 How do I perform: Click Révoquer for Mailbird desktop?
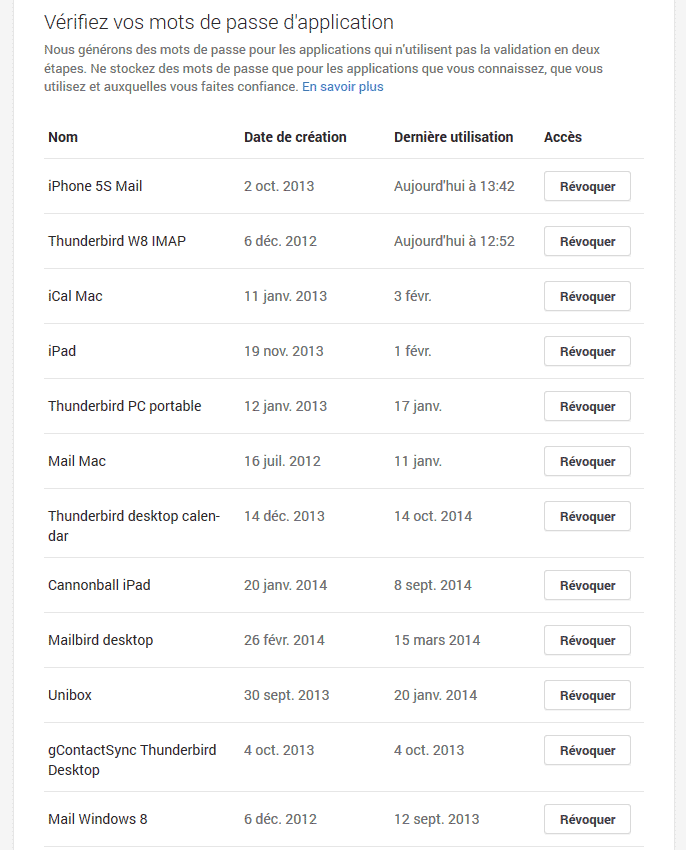pyautogui.click(x=587, y=640)
